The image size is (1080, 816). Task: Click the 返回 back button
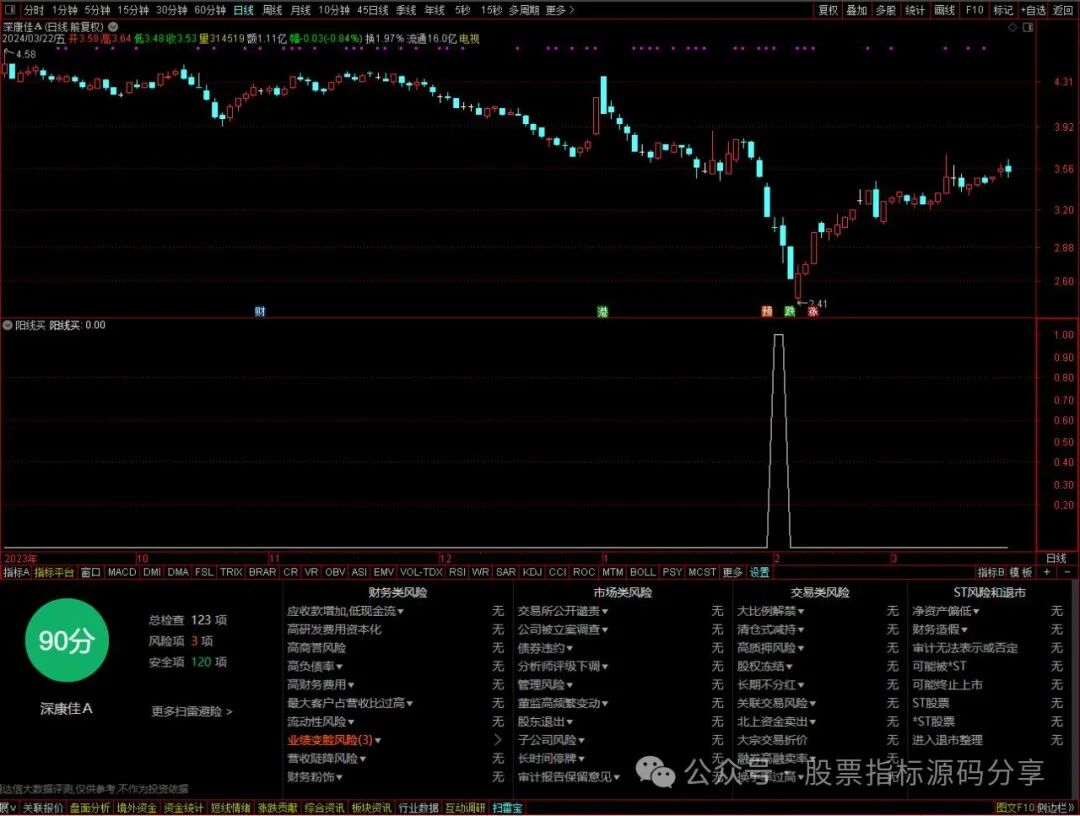[1063, 10]
